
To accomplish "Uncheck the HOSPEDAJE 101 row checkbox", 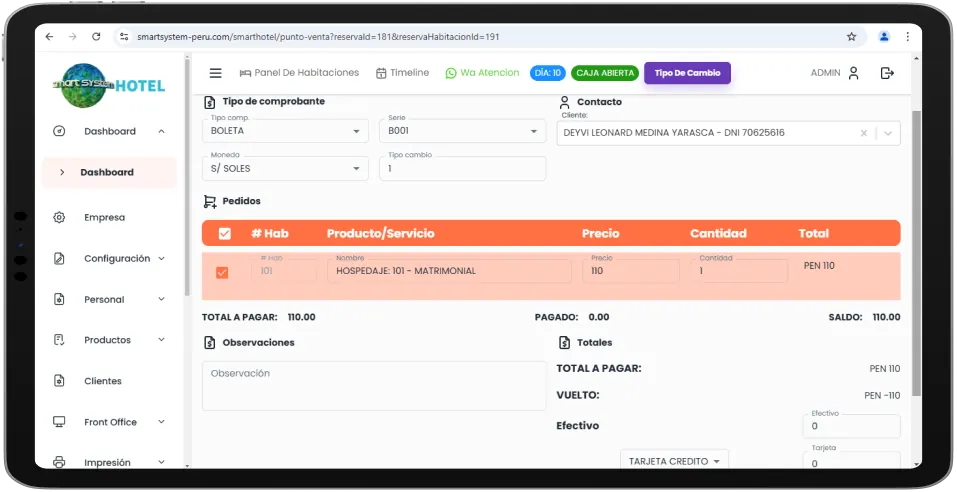I will tap(222, 272).
